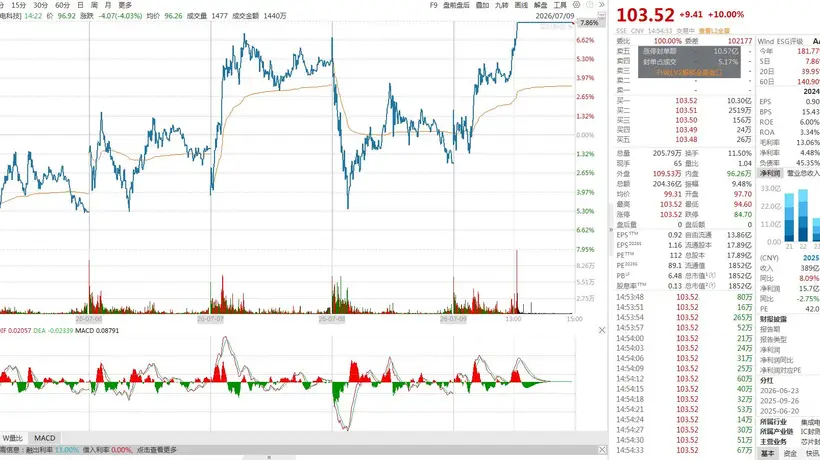The width and height of the screenshot is (820, 460).
Task: Collapse the right panel using splitter arrow
Action: (611, 229)
